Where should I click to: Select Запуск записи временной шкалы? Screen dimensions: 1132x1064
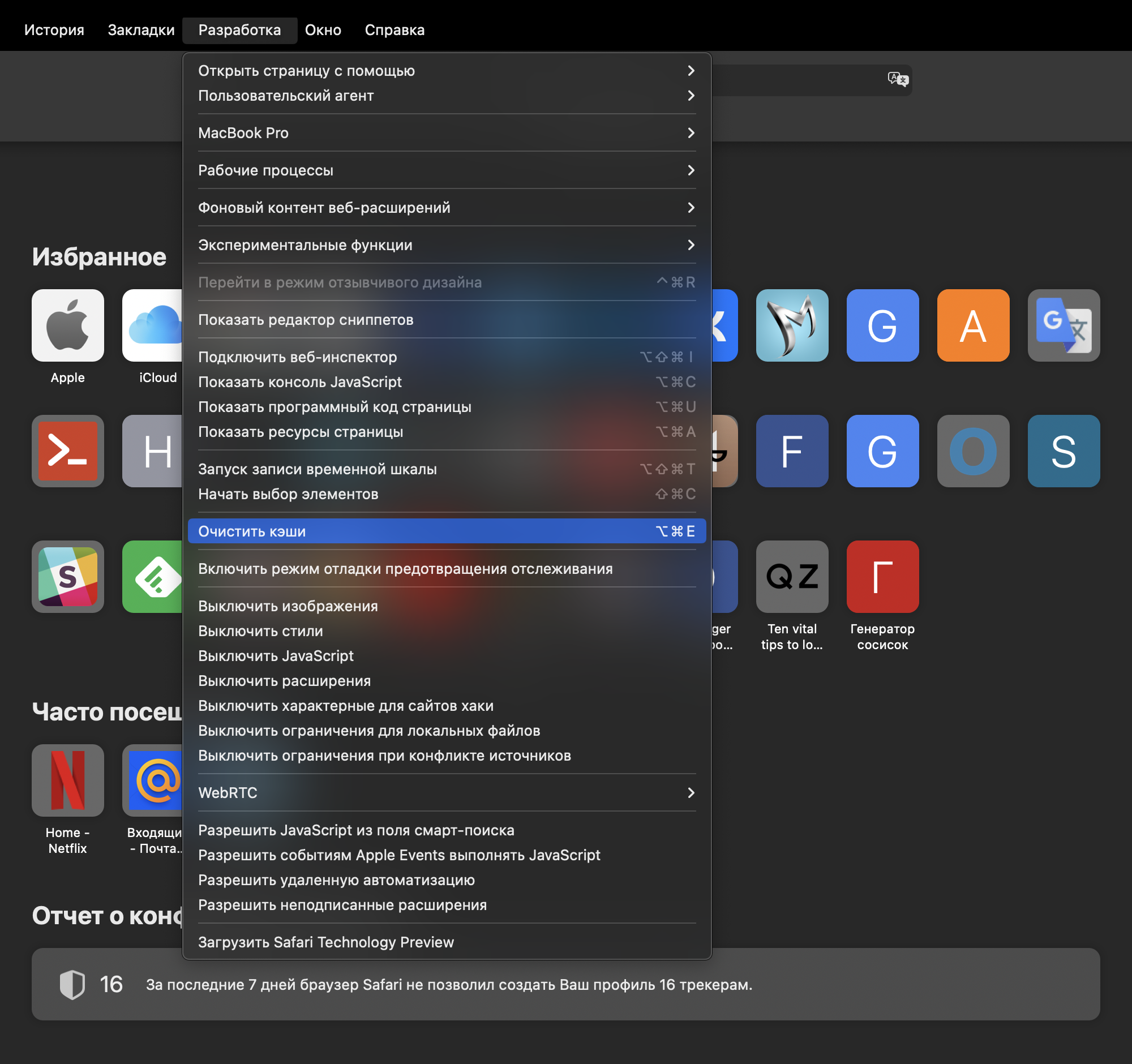(x=447, y=470)
